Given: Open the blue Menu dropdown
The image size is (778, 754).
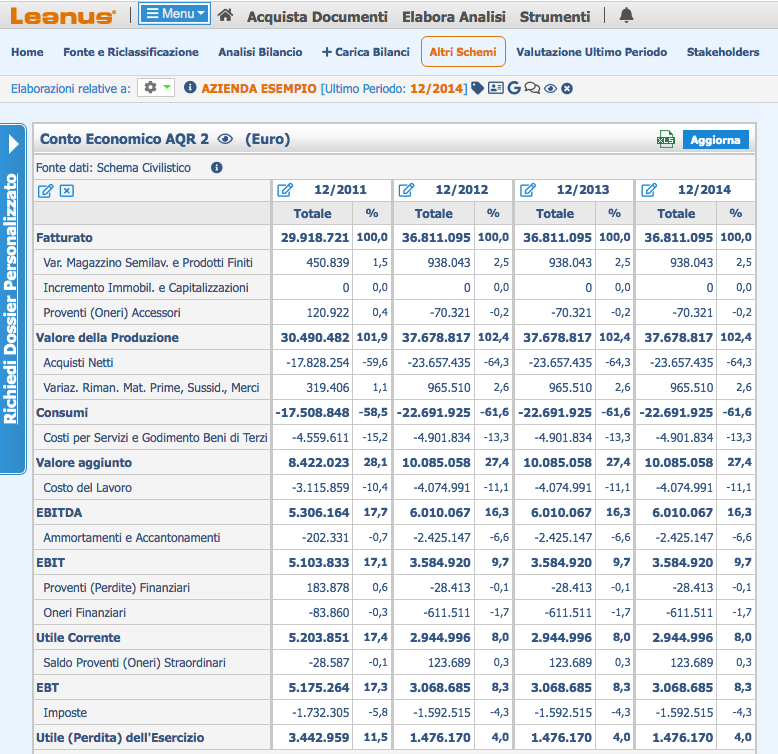Looking at the screenshot, I should 175,14.
